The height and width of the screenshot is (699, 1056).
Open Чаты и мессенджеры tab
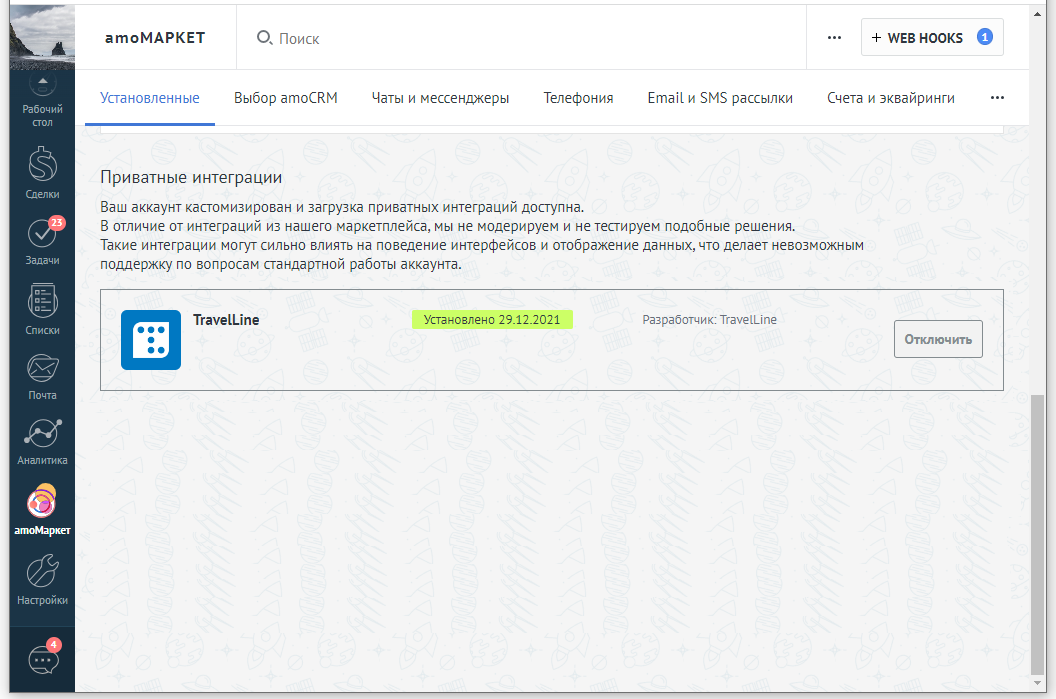[440, 98]
